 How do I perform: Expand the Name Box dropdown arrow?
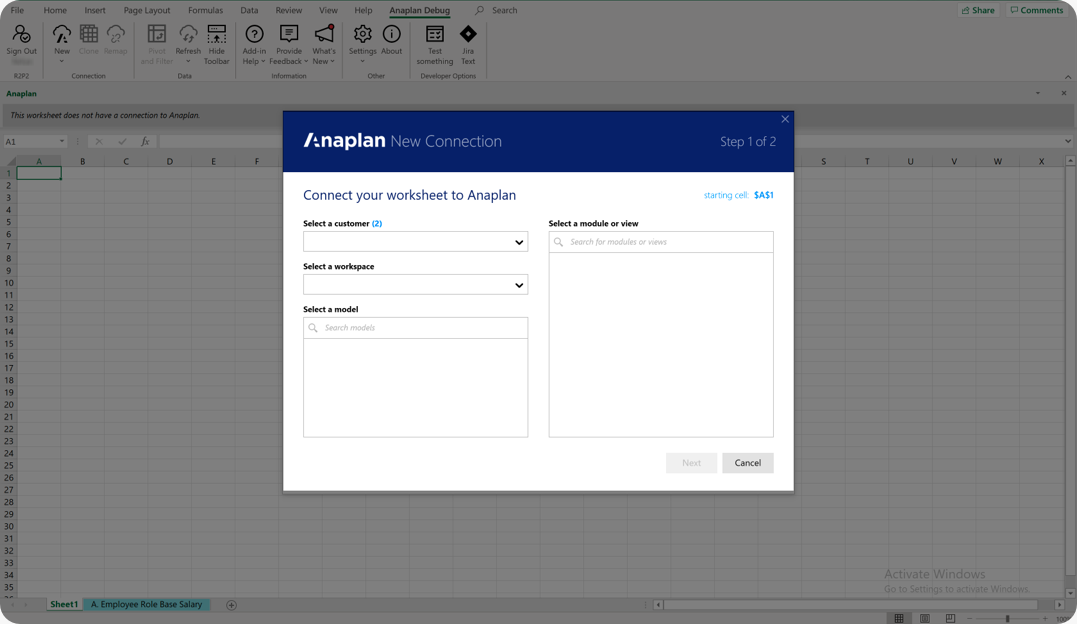(x=62, y=142)
